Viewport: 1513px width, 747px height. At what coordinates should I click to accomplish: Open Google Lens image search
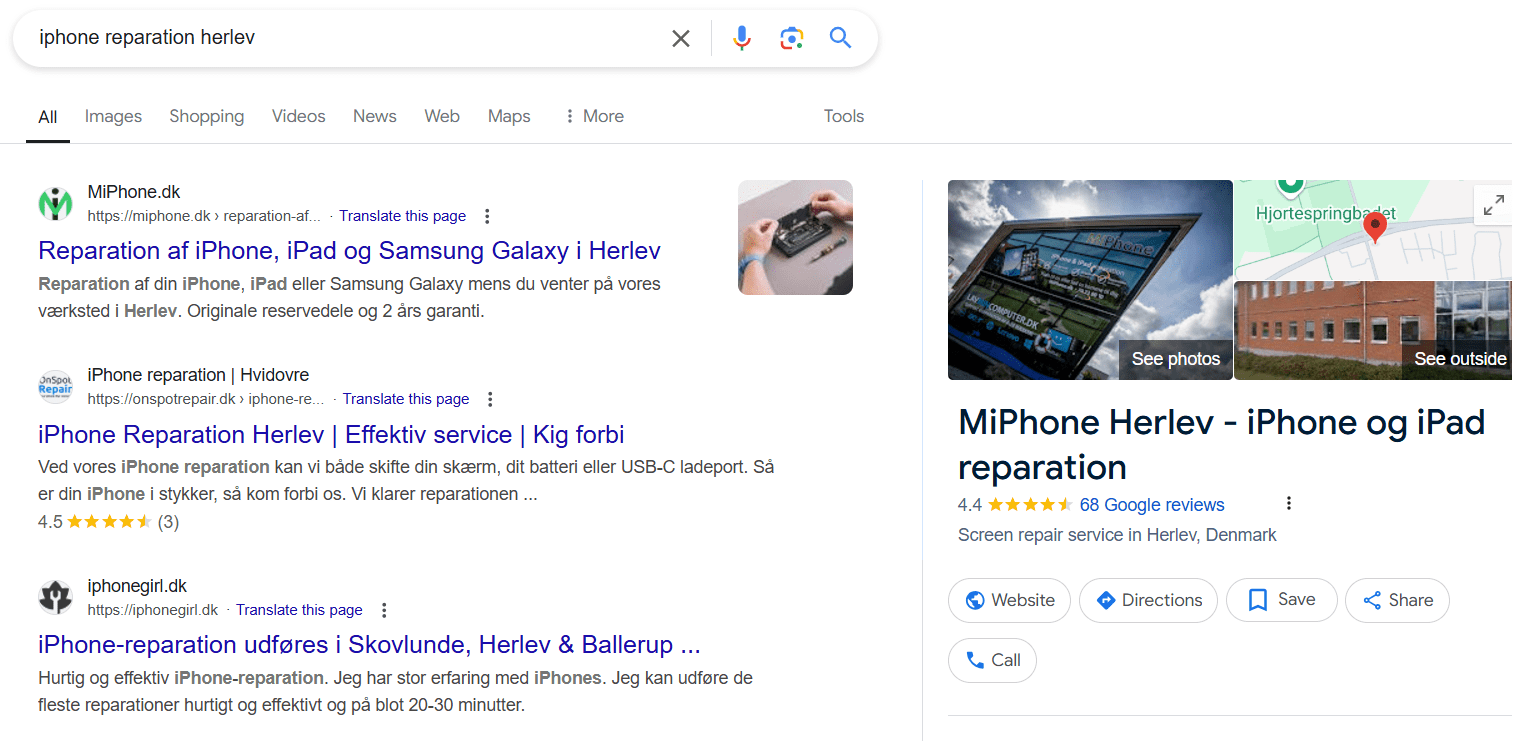pyautogui.click(x=791, y=39)
